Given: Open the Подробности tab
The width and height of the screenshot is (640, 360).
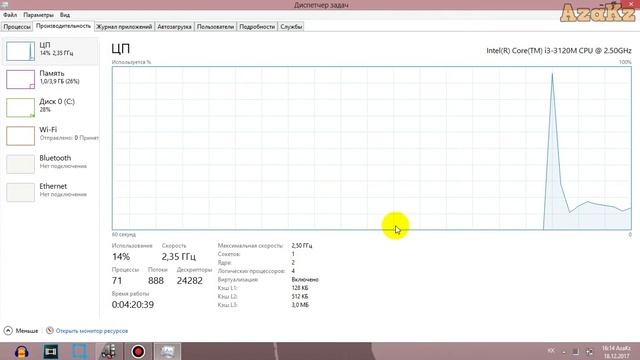Looking at the screenshot, I should (257, 27).
